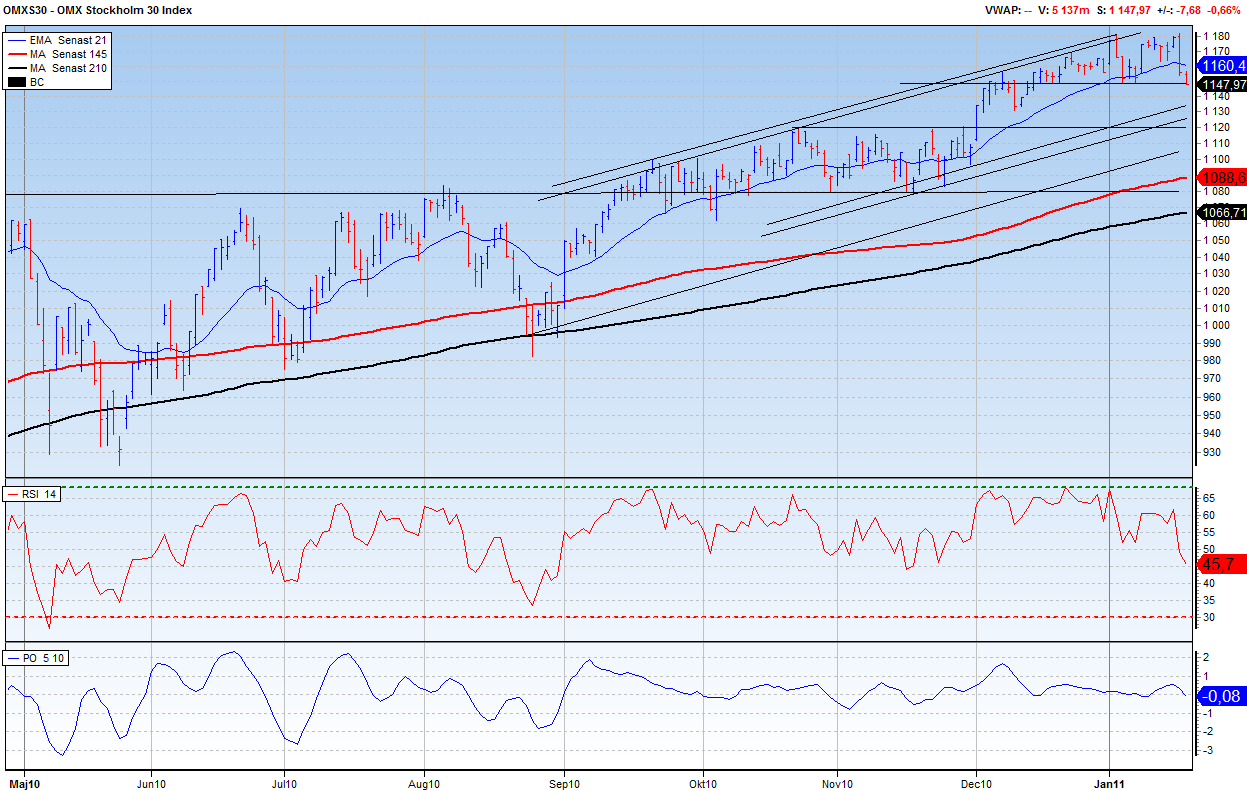Select the MA Senast 145 legend entry
The width and height of the screenshot is (1247, 791).
[x=68, y=53]
